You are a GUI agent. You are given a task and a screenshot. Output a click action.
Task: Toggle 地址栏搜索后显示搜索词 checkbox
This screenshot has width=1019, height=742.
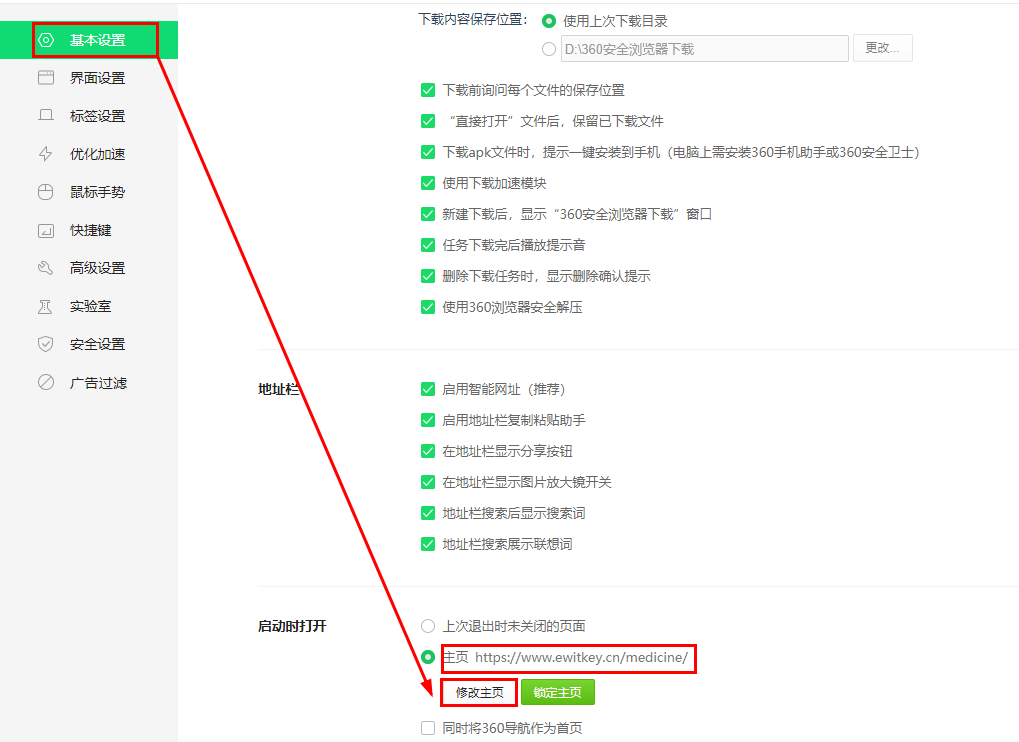(x=428, y=513)
